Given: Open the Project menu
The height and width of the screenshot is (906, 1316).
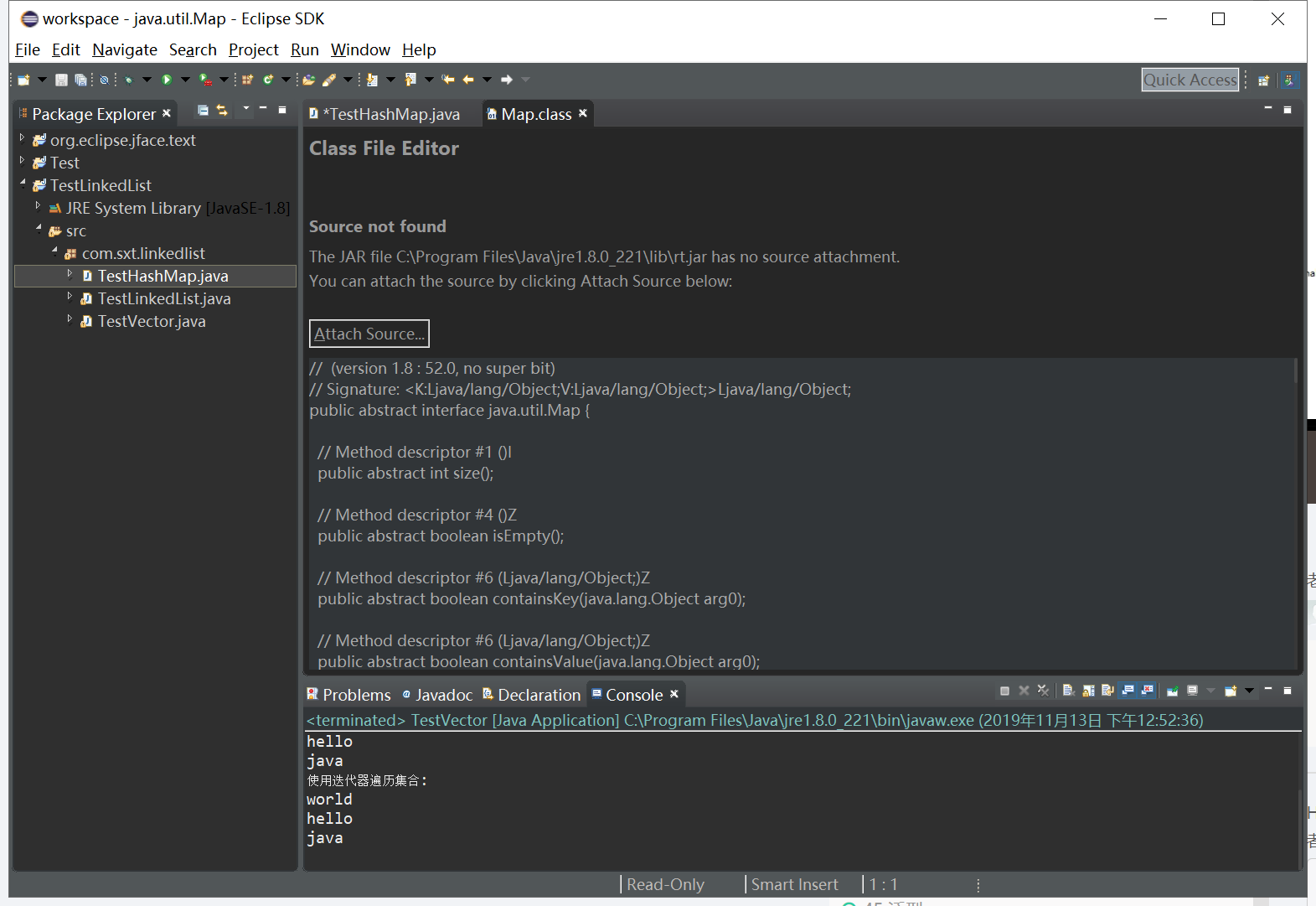Looking at the screenshot, I should coord(254,49).
